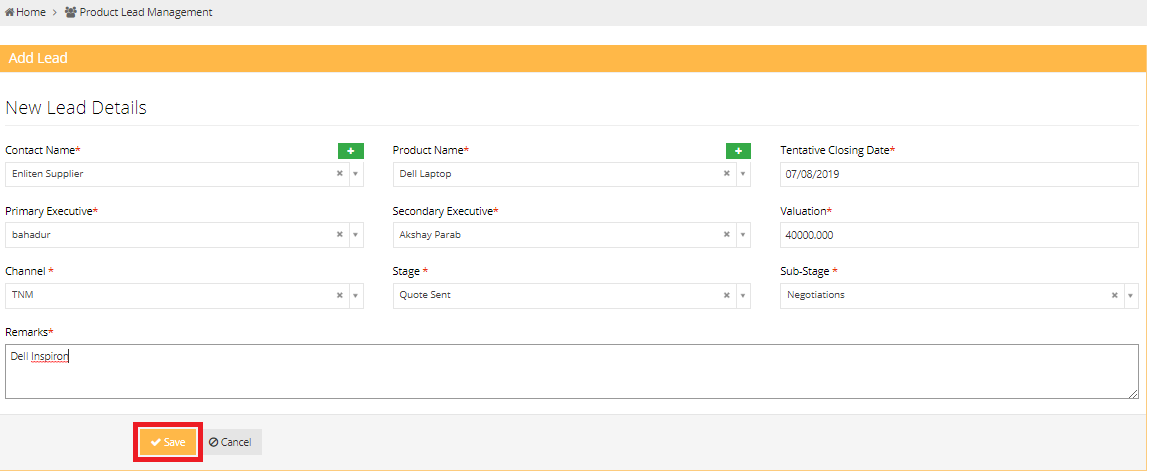The image size is (1150, 473).
Task: Open the Sub-Stage dropdown arrow
Action: (1131, 296)
